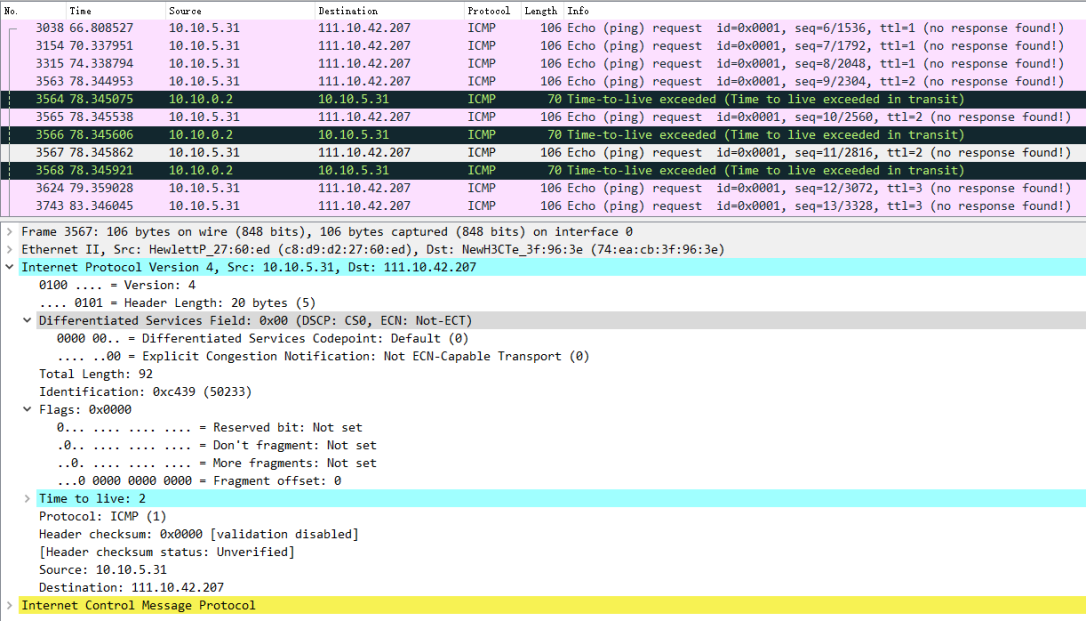Select the Header checksum status: Unverified line

(166, 552)
